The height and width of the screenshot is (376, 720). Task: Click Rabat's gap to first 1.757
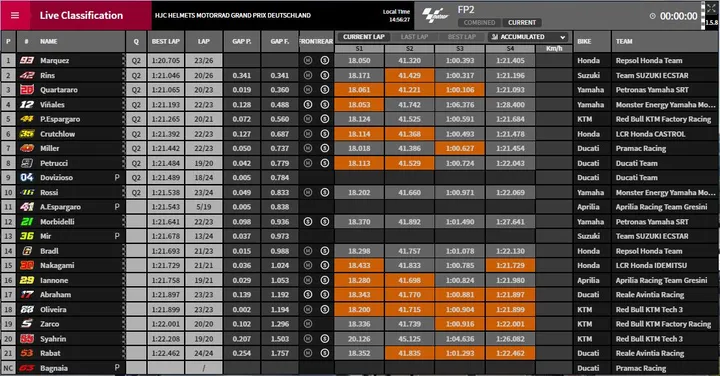tap(280, 353)
